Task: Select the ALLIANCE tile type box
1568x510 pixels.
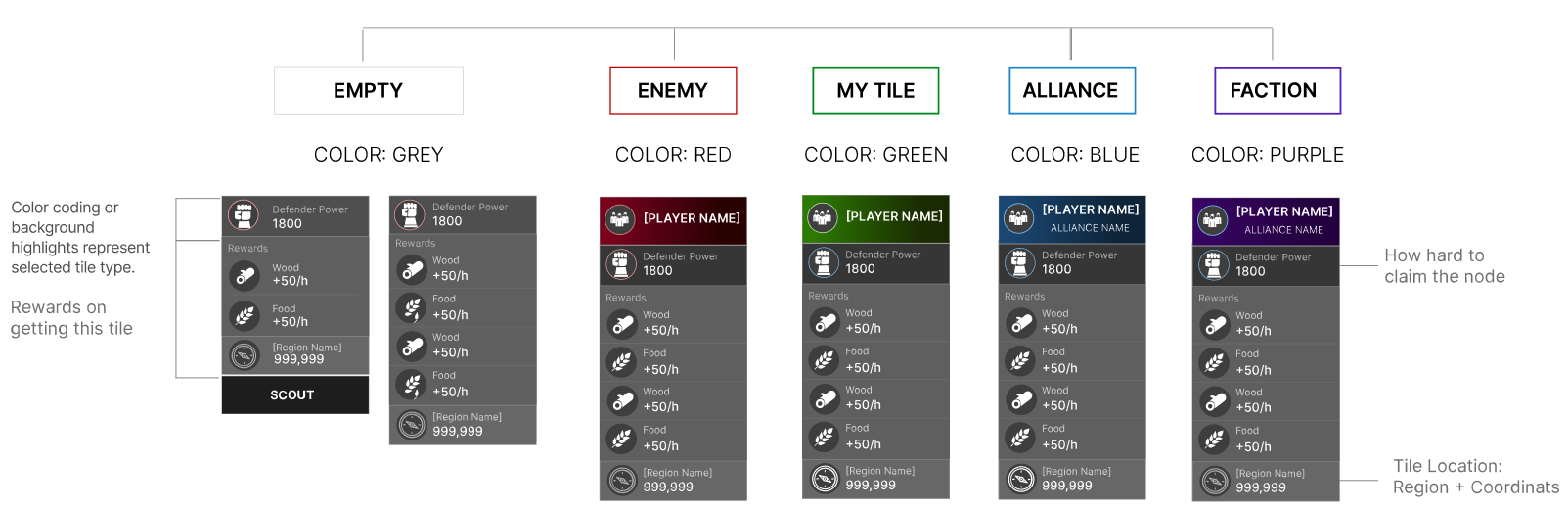Action: [x=1072, y=90]
